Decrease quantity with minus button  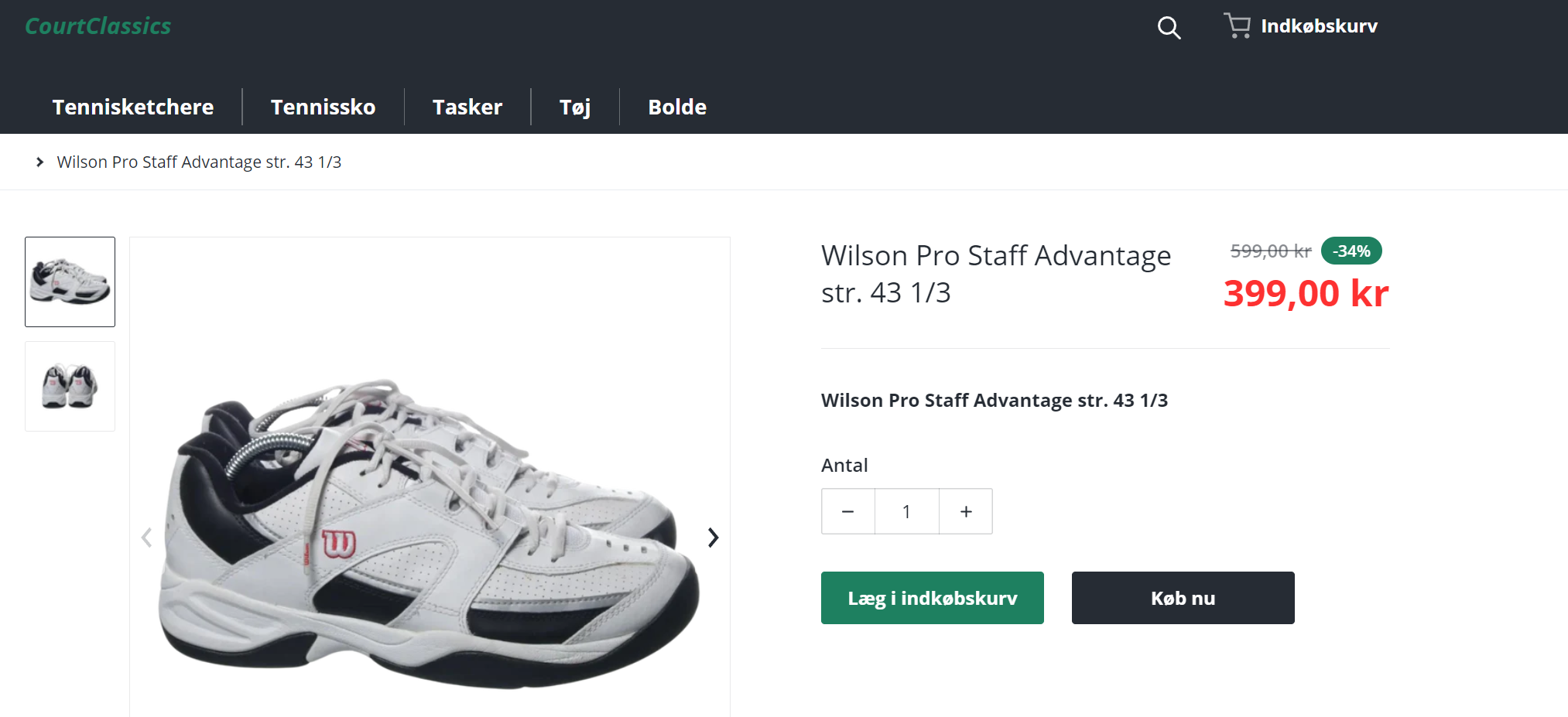[848, 511]
